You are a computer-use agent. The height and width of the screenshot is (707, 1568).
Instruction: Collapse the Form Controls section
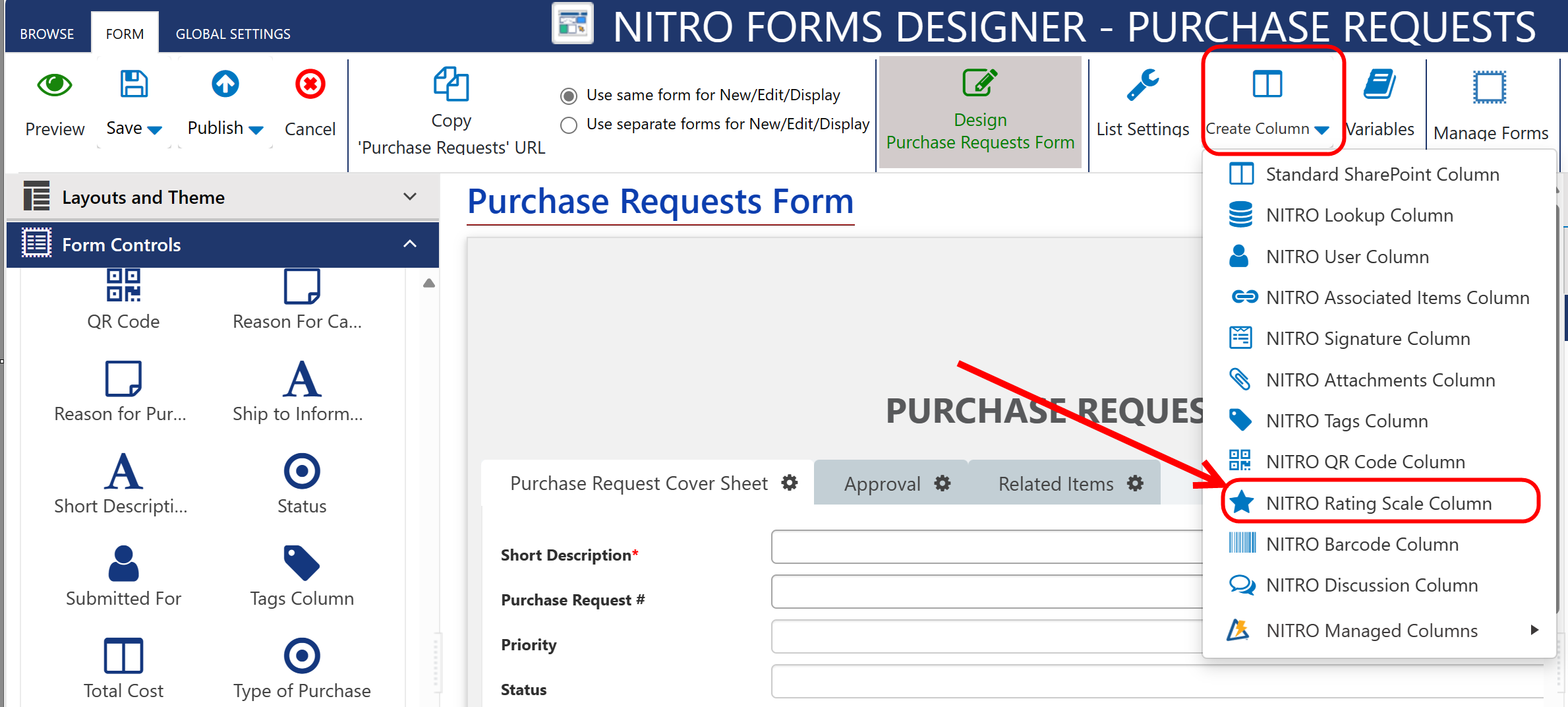coord(223,245)
